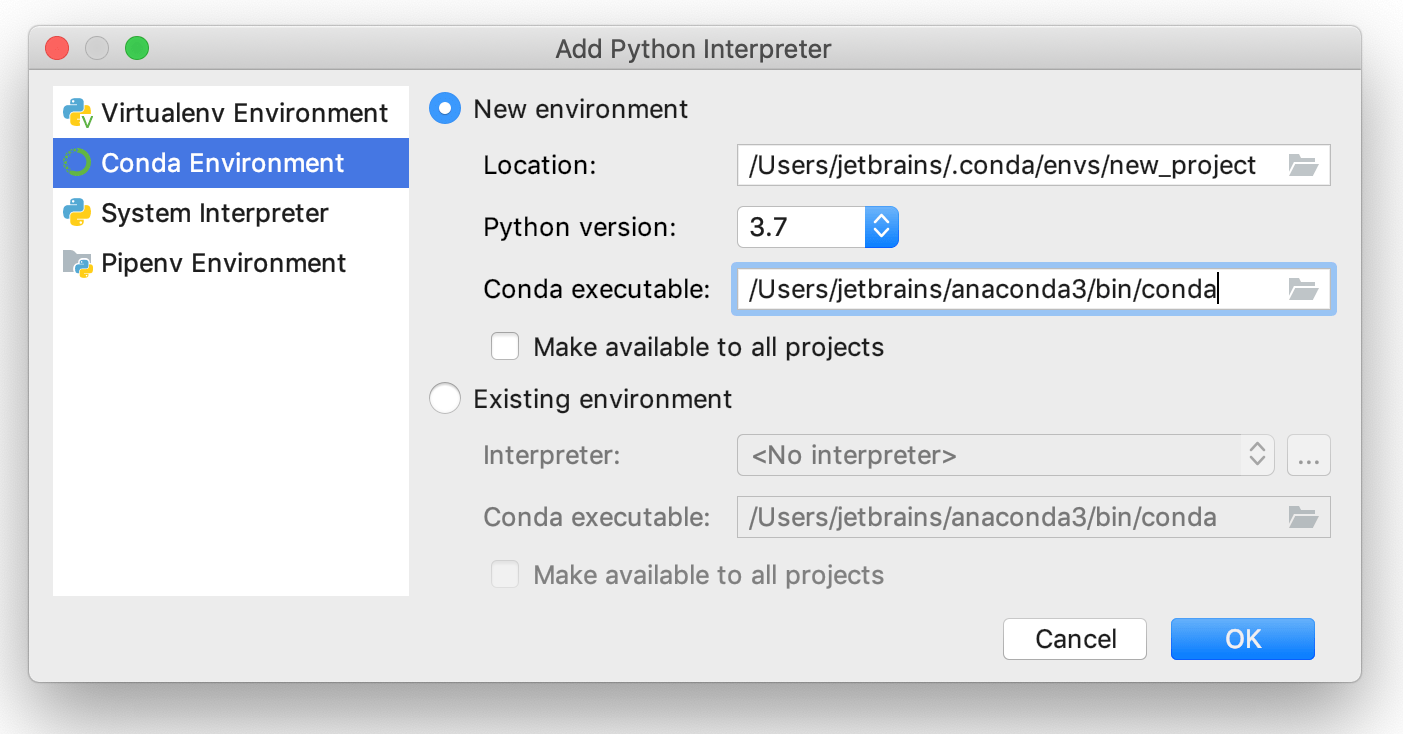Image resolution: width=1403 pixels, height=734 pixels.
Task: Select the Existing environment radio button
Action: tap(444, 398)
